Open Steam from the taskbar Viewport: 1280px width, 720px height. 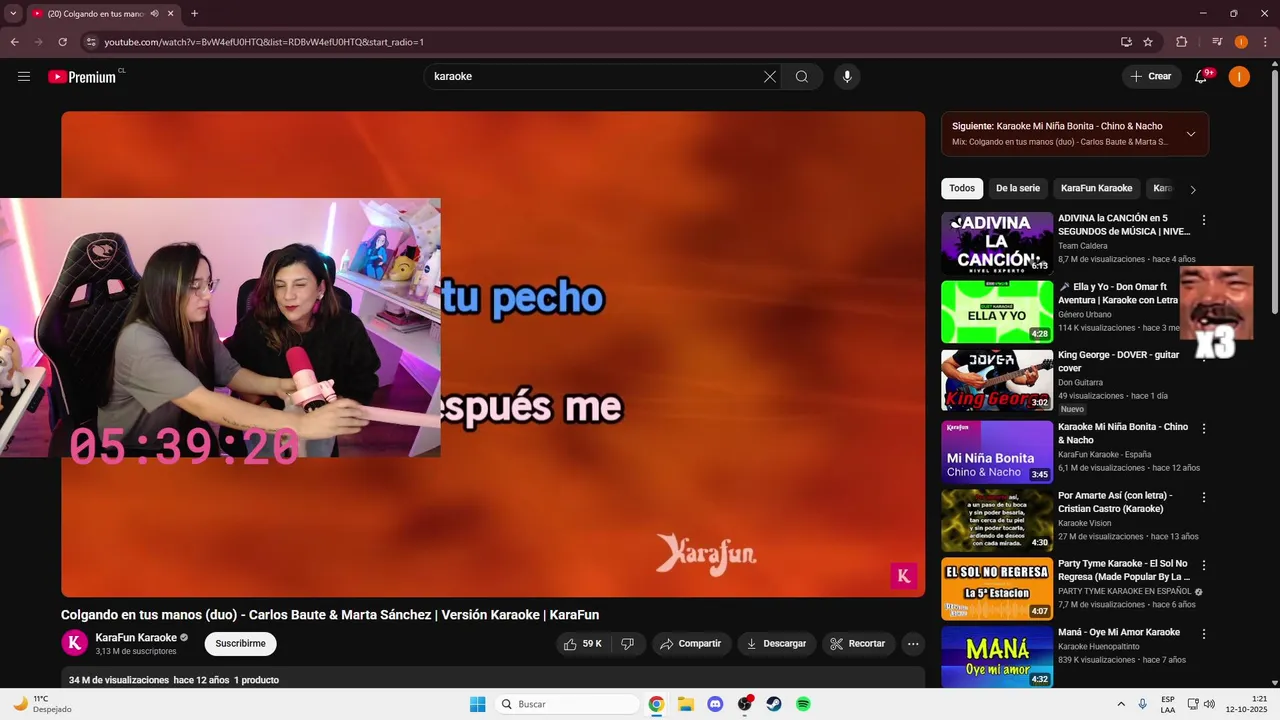(774, 704)
